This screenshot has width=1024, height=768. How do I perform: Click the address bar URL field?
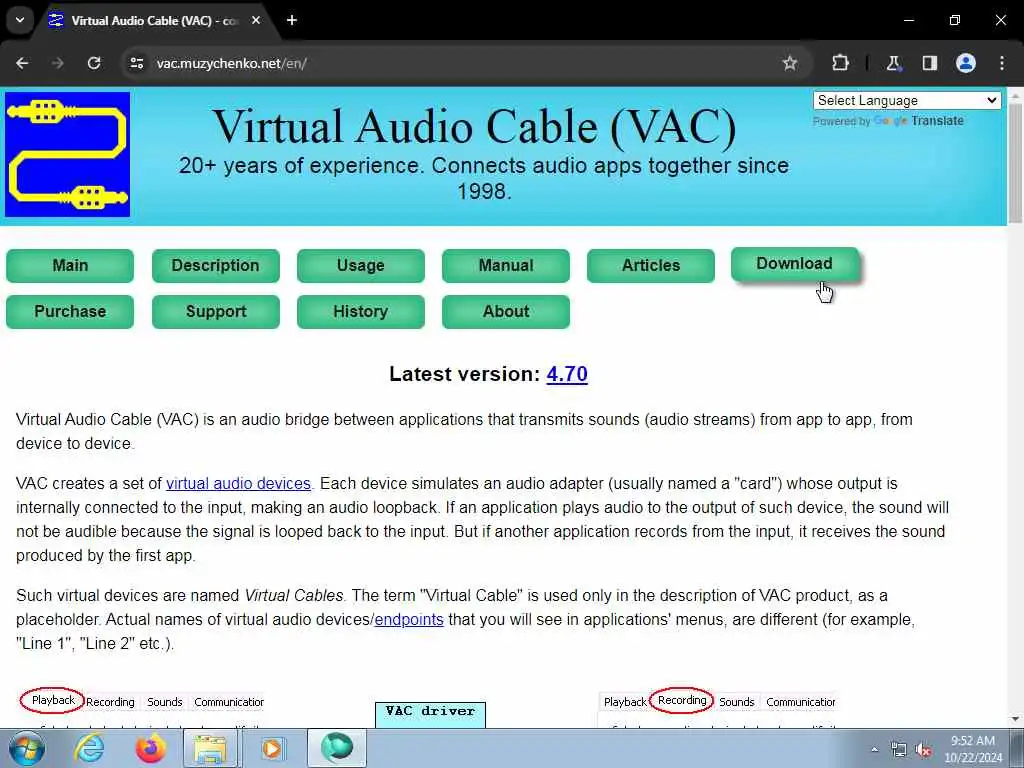(457, 63)
